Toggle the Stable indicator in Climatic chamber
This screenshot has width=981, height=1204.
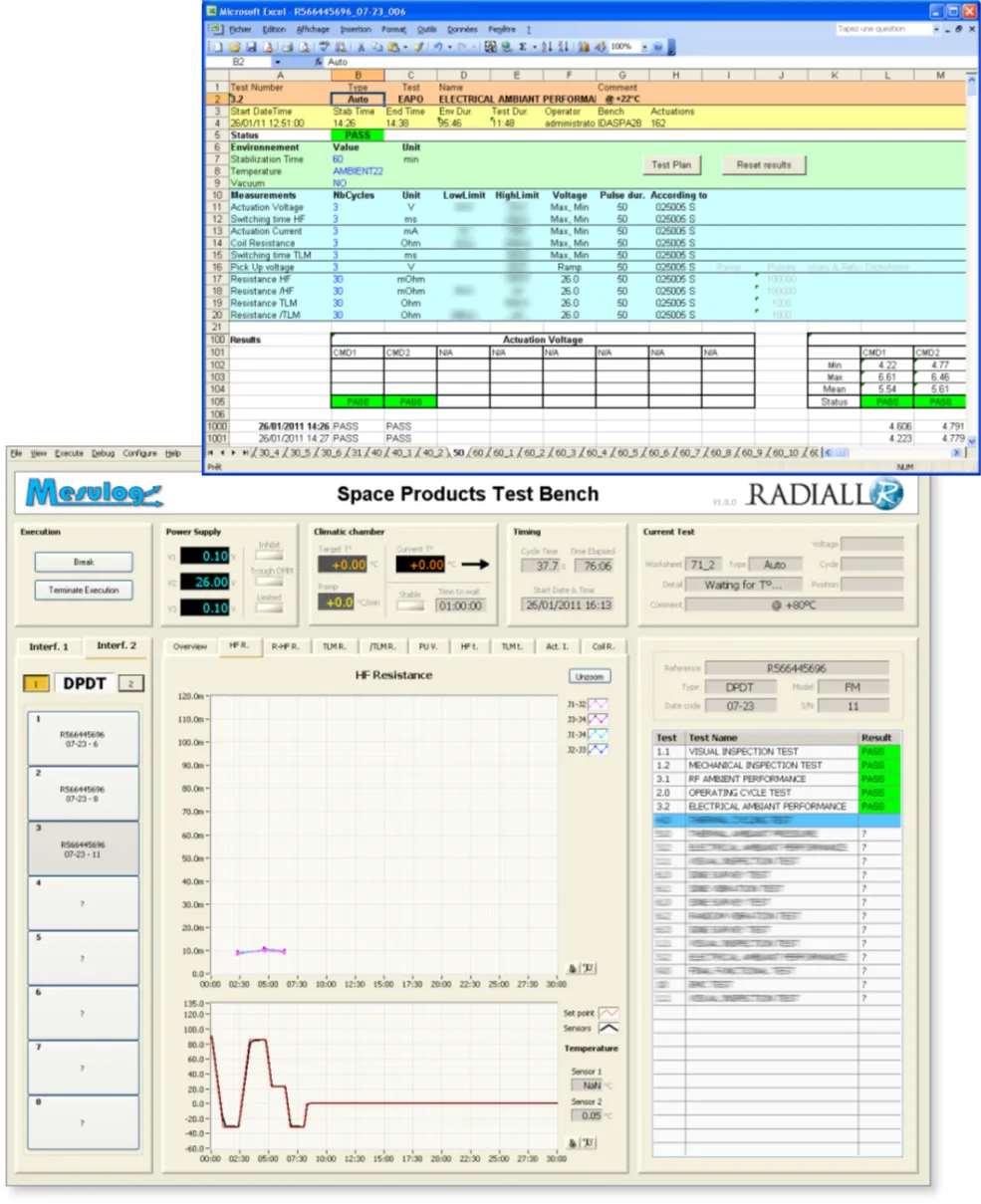pos(410,605)
